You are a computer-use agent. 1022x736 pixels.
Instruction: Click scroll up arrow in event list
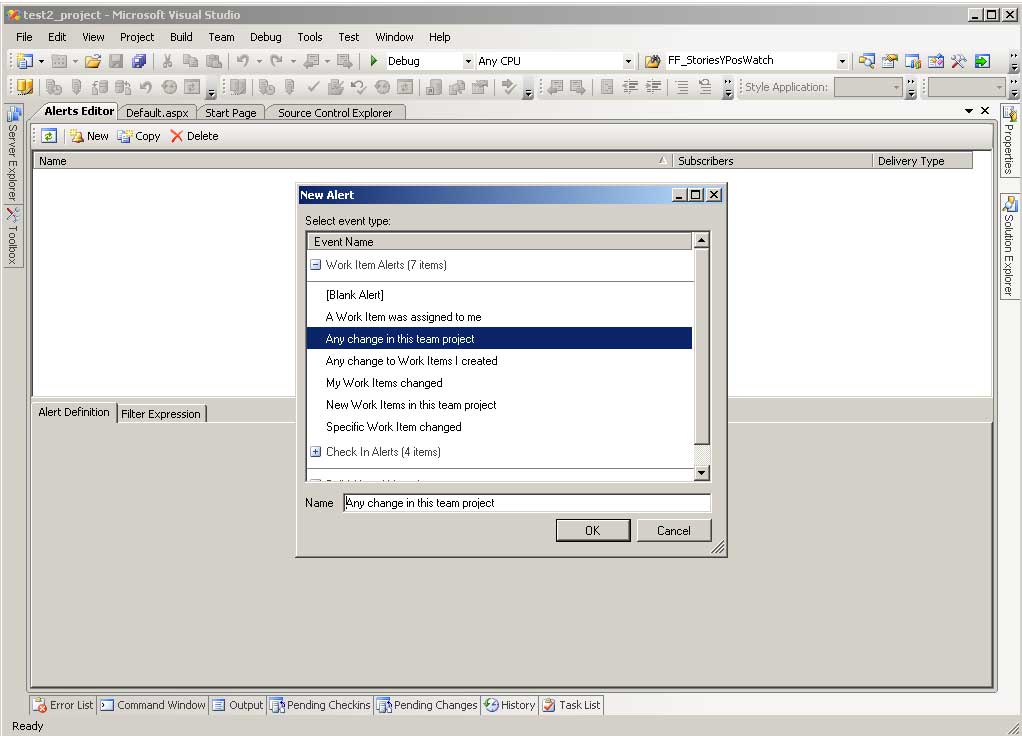[x=701, y=241]
